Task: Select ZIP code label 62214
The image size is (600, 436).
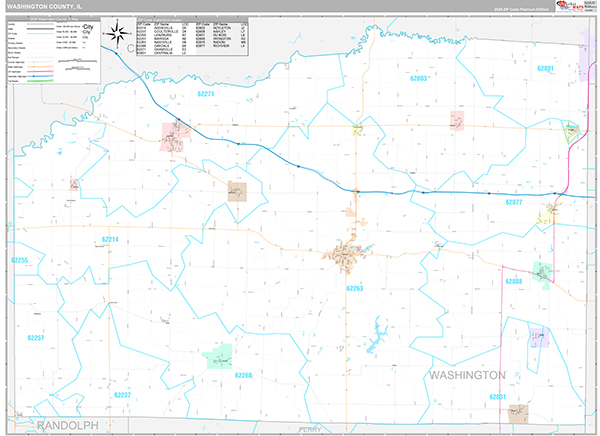Action: 110,239
